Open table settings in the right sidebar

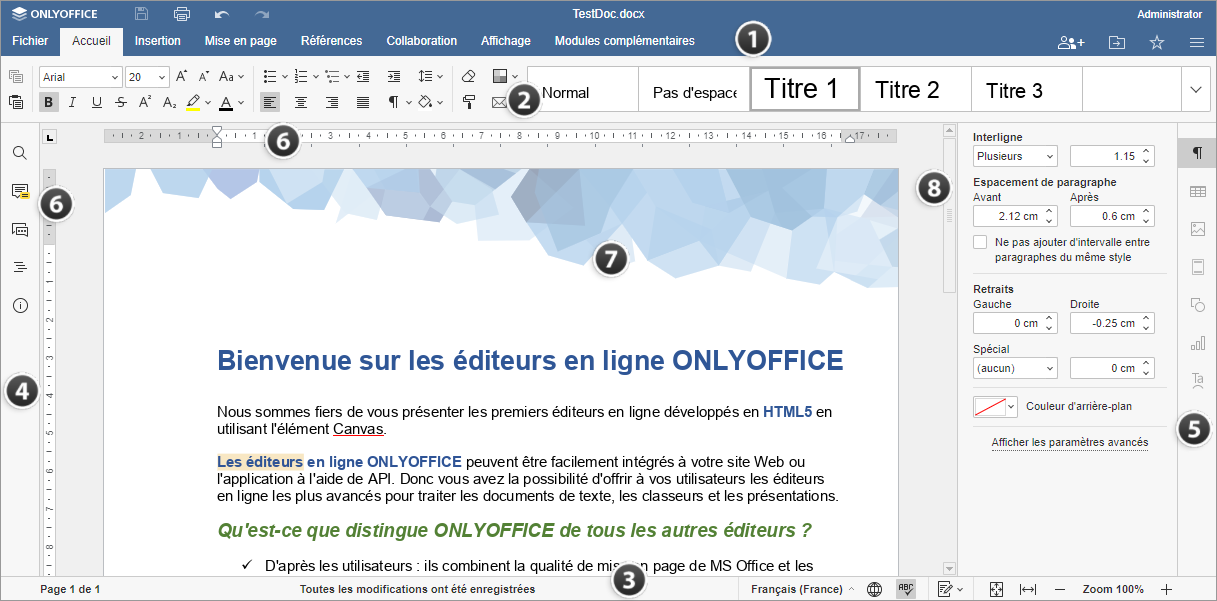tap(1197, 191)
